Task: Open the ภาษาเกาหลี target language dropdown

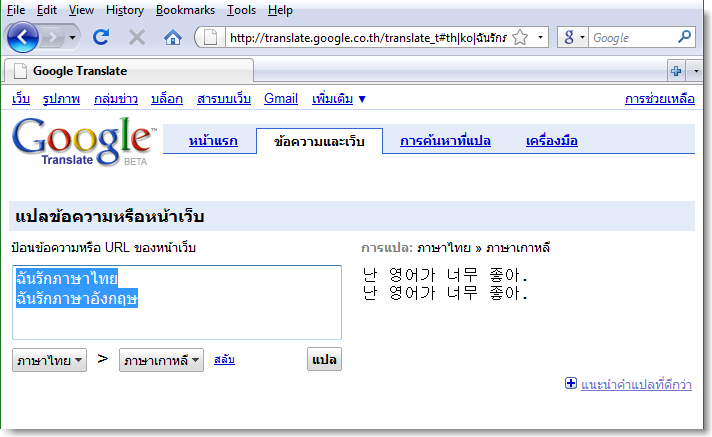Action: click(x=161, y=360)
